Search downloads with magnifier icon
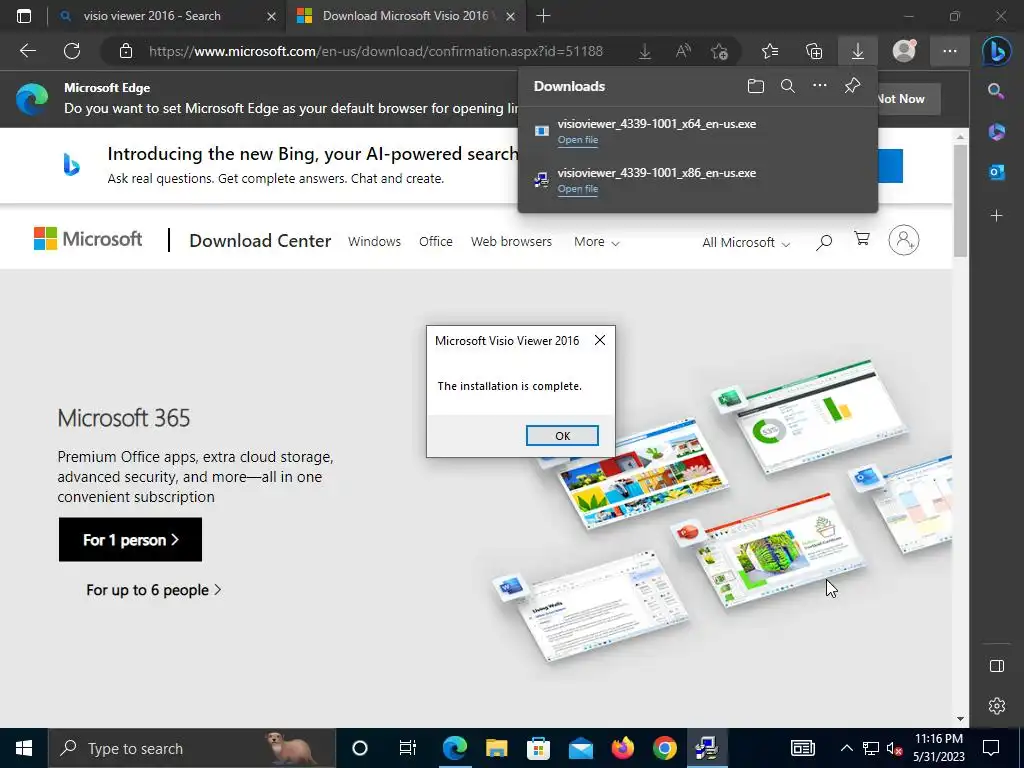 788,86
